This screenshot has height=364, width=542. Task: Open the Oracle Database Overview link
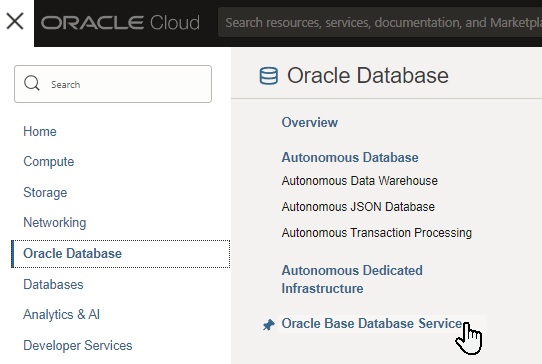tap(310, 122)
